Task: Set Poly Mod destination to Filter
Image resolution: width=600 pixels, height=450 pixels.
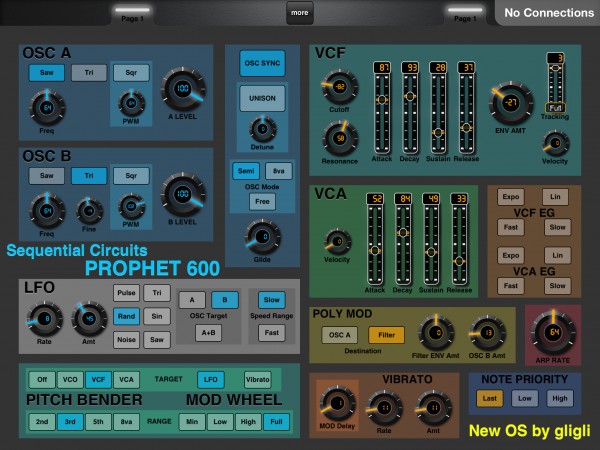Action: pos(386,335)
